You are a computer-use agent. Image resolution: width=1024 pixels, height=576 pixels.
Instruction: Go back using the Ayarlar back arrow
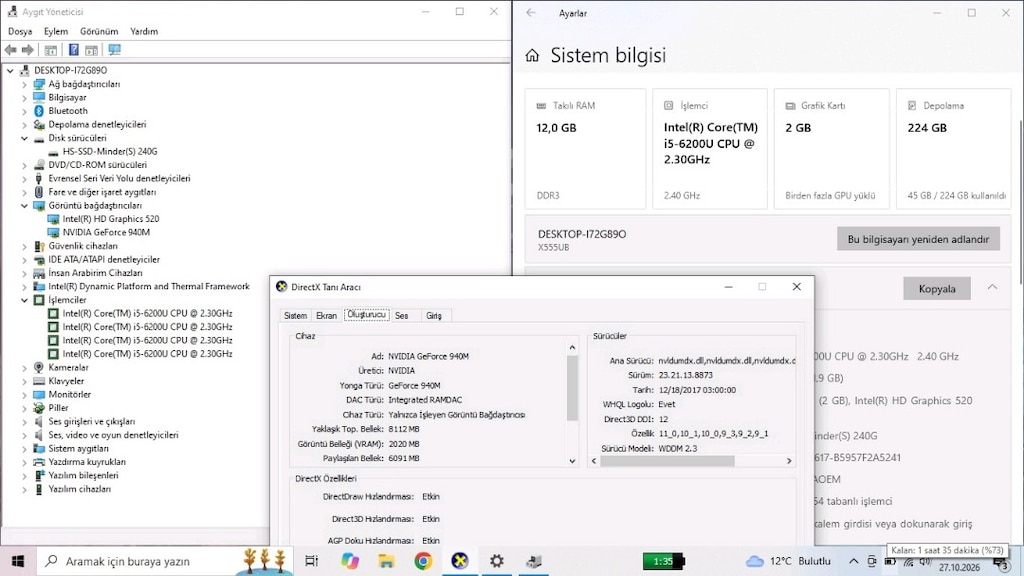tap(531, 13)
